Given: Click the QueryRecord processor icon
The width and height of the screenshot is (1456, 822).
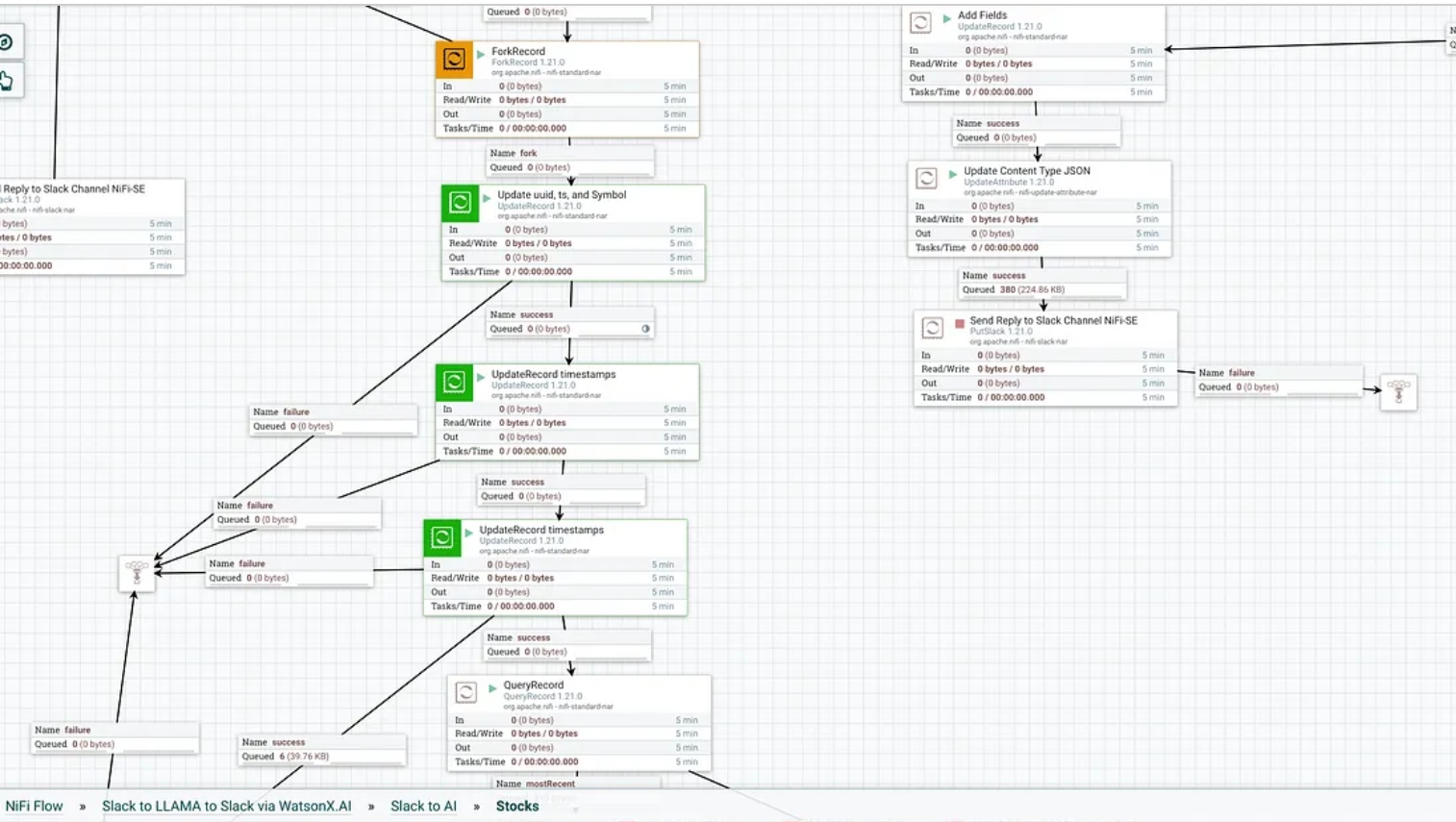Looking at the screenshot, I should coord(466,692).
